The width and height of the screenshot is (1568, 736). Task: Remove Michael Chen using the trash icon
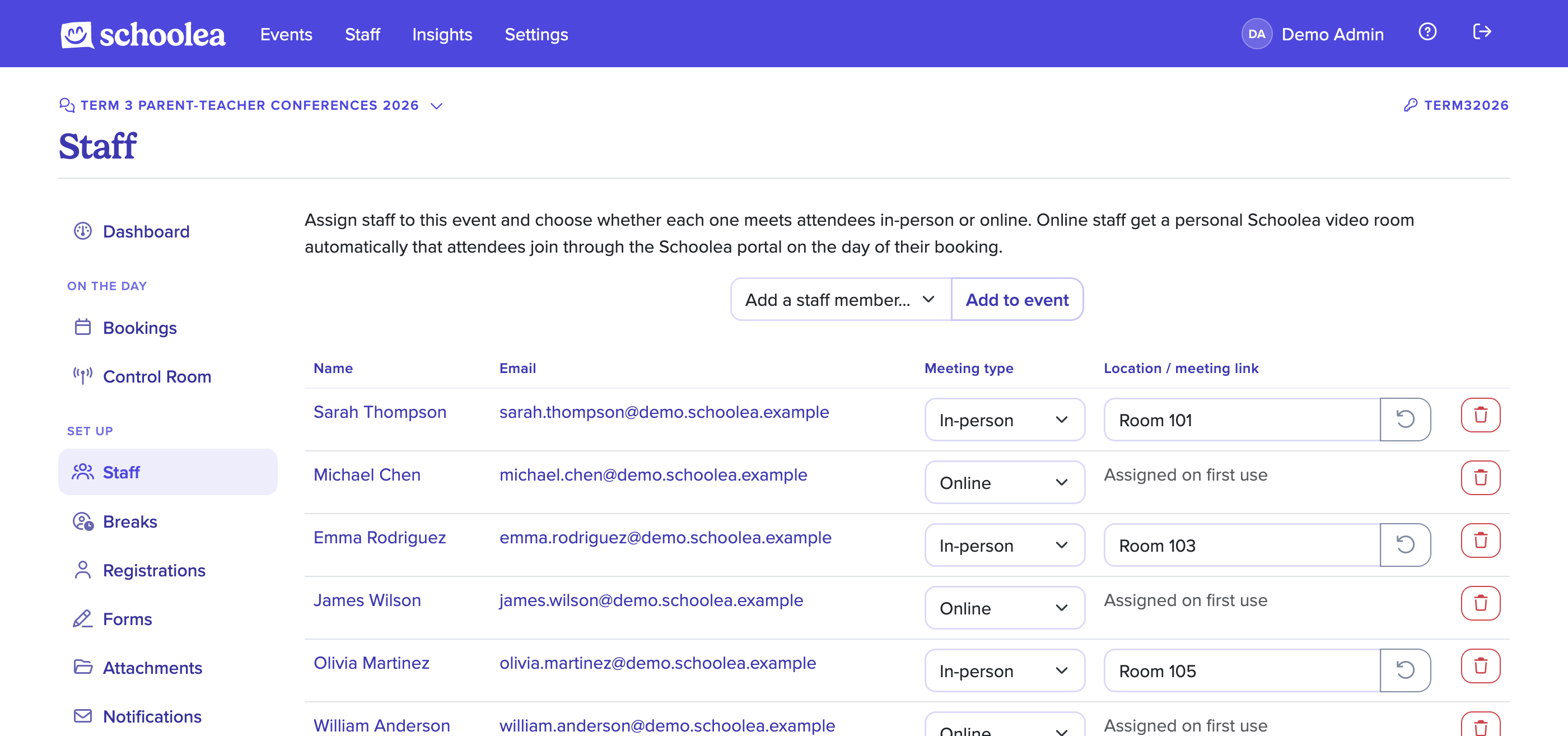pyautogui.click(x=1480, y=478)
